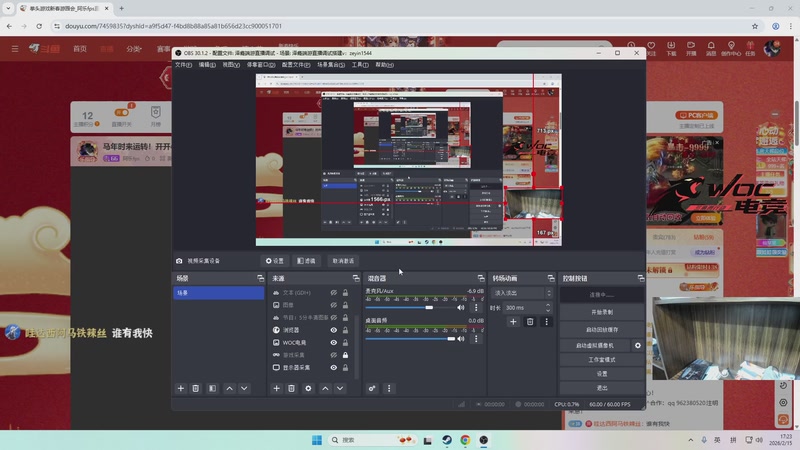Open 桌面音频 three-dot options menu
800x450 pixels.
coord(477,339)
